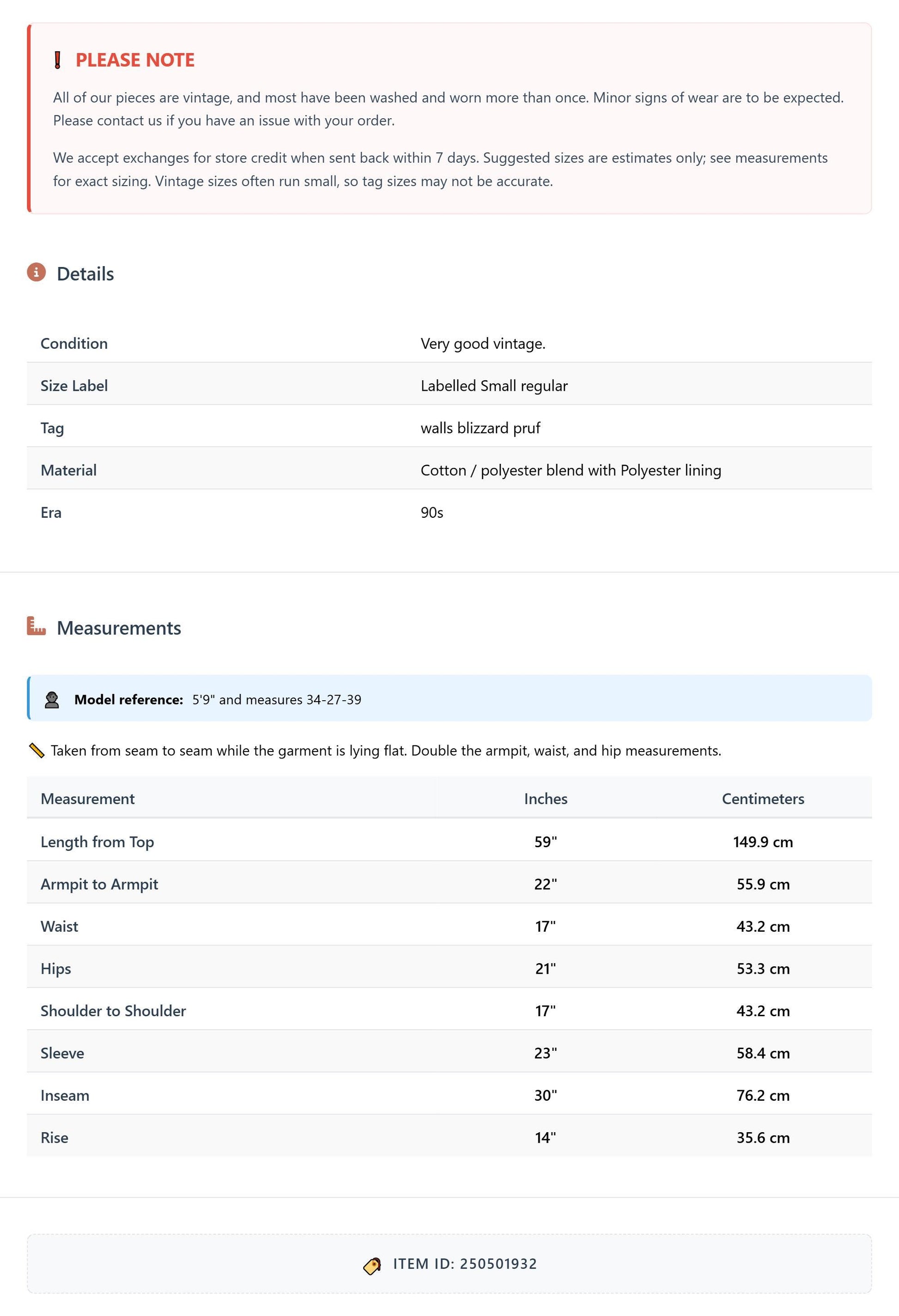This screenshot has width=899, height=1316.
Task: Select the Condition row in Details
Action: tap(449, 343)
